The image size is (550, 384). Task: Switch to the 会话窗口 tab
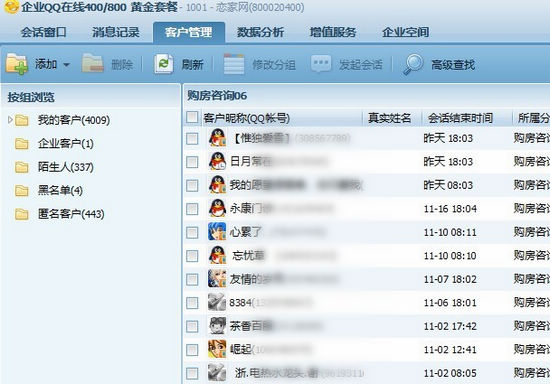click(43, 32)
